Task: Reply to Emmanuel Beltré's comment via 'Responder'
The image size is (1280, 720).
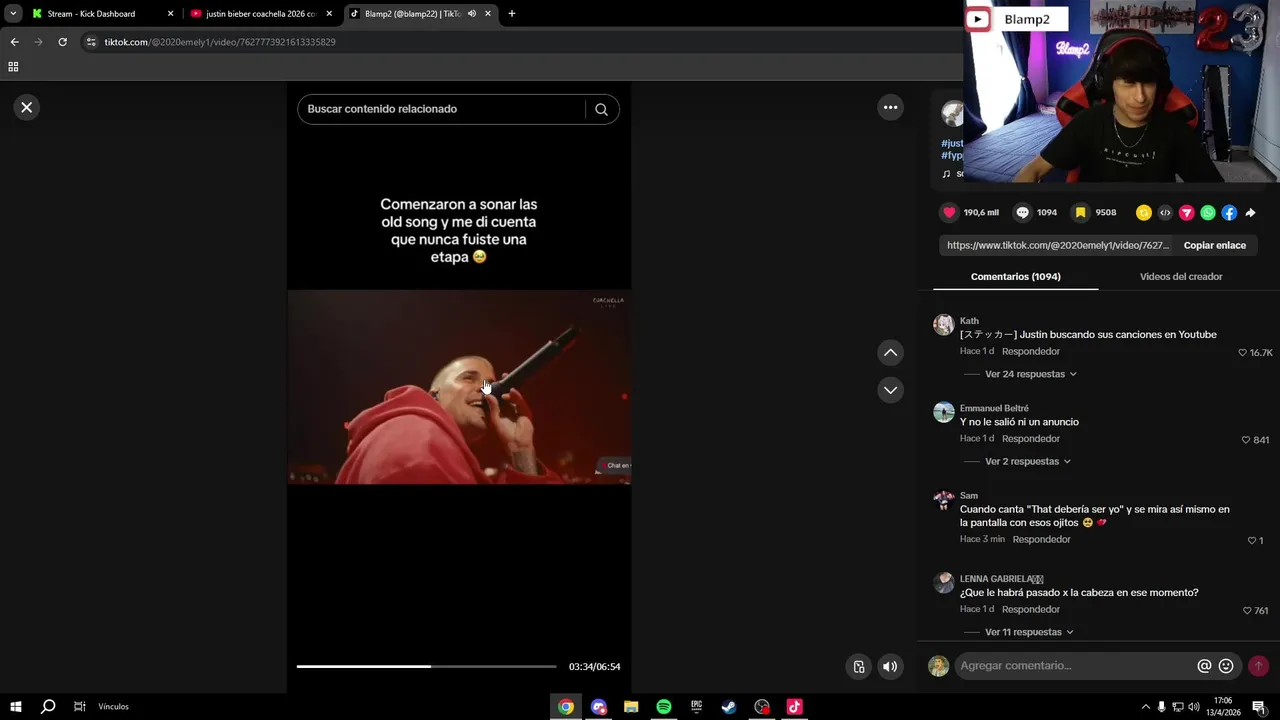Action: coord(1030,439)
